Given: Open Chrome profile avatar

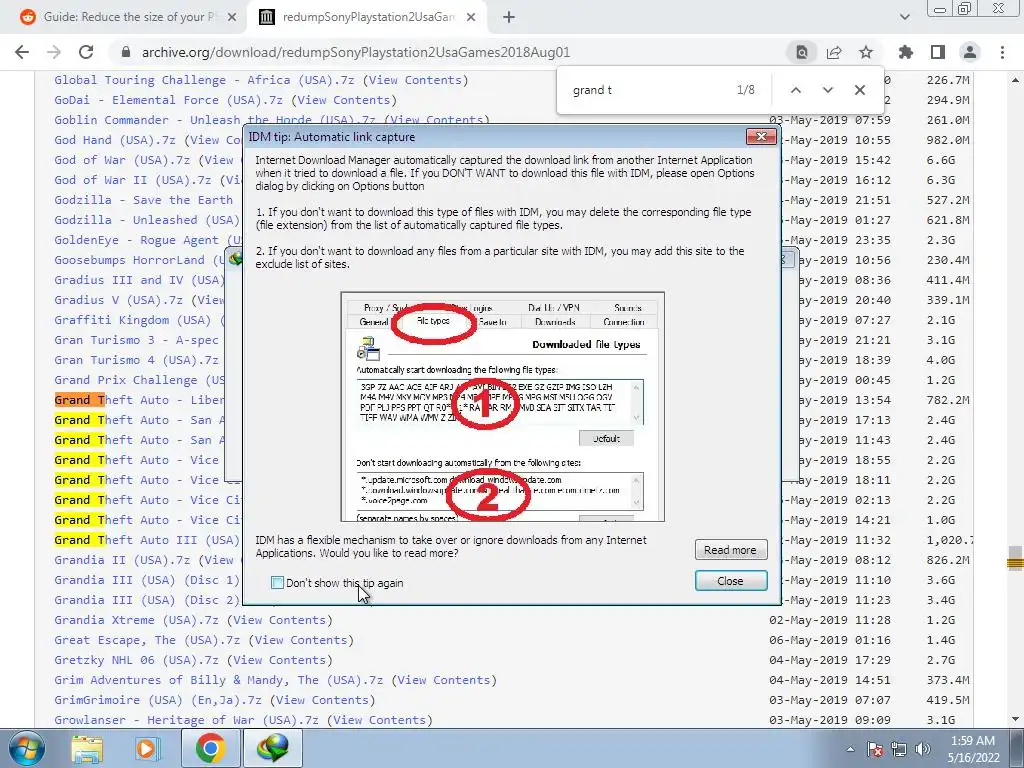Looking at the screenshot, I should 970,52.
